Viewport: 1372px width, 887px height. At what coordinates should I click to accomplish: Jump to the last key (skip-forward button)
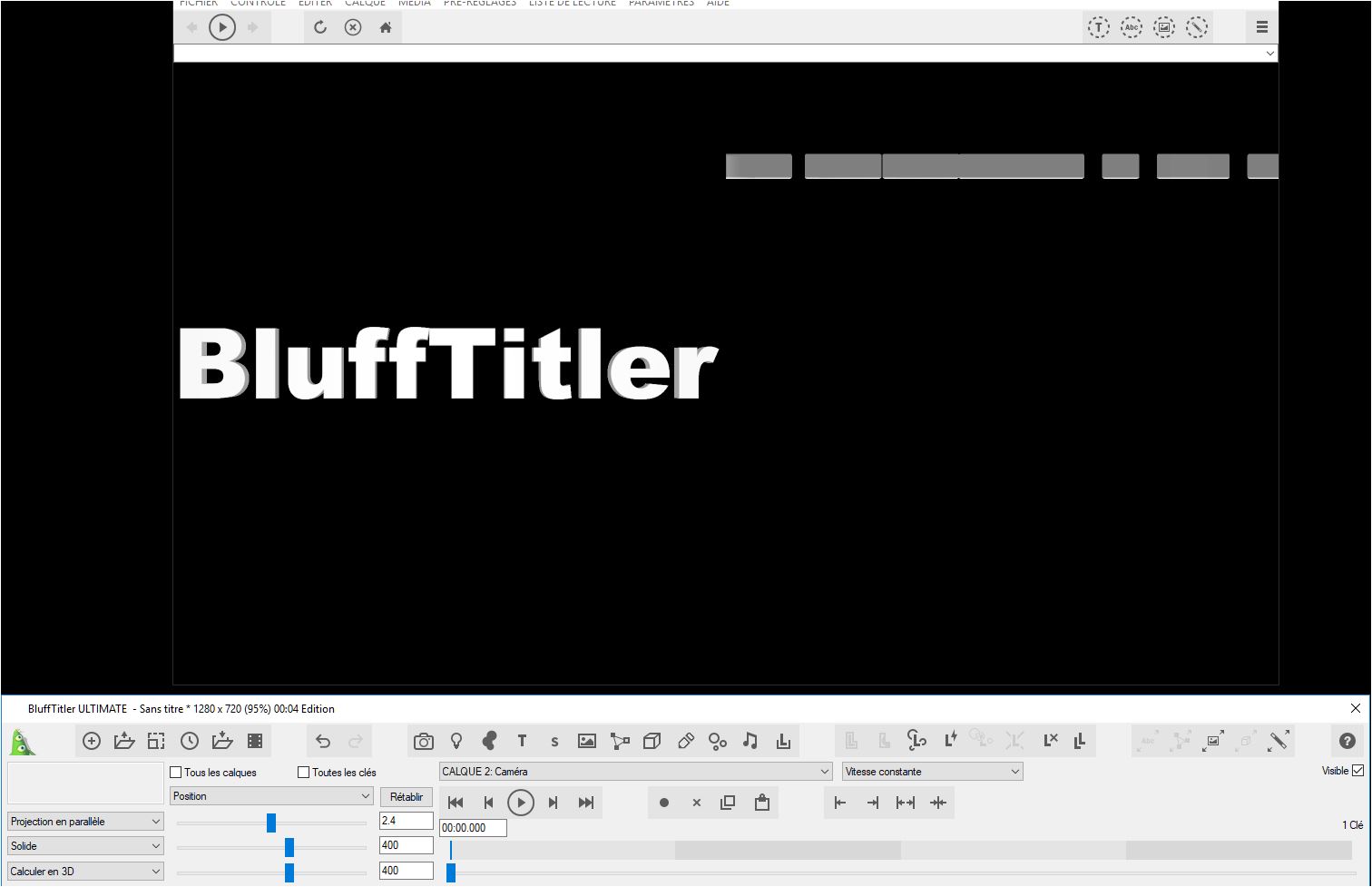point(586,803)
